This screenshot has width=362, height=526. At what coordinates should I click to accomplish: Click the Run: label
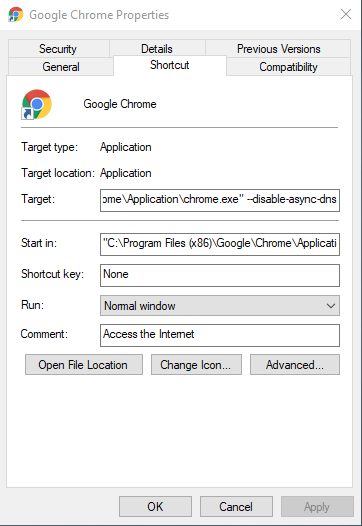click(x=33, y=305)
